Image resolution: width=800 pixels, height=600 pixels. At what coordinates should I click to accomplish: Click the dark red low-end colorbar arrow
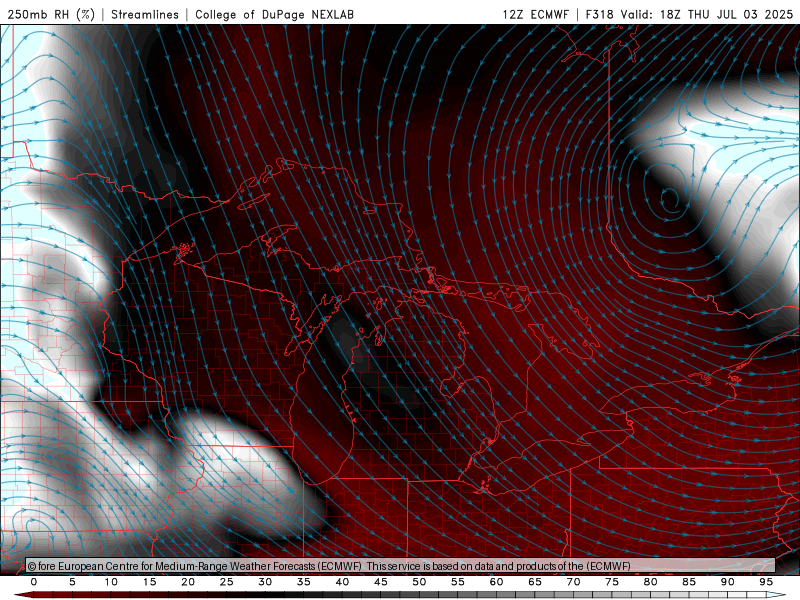[23, 595]
